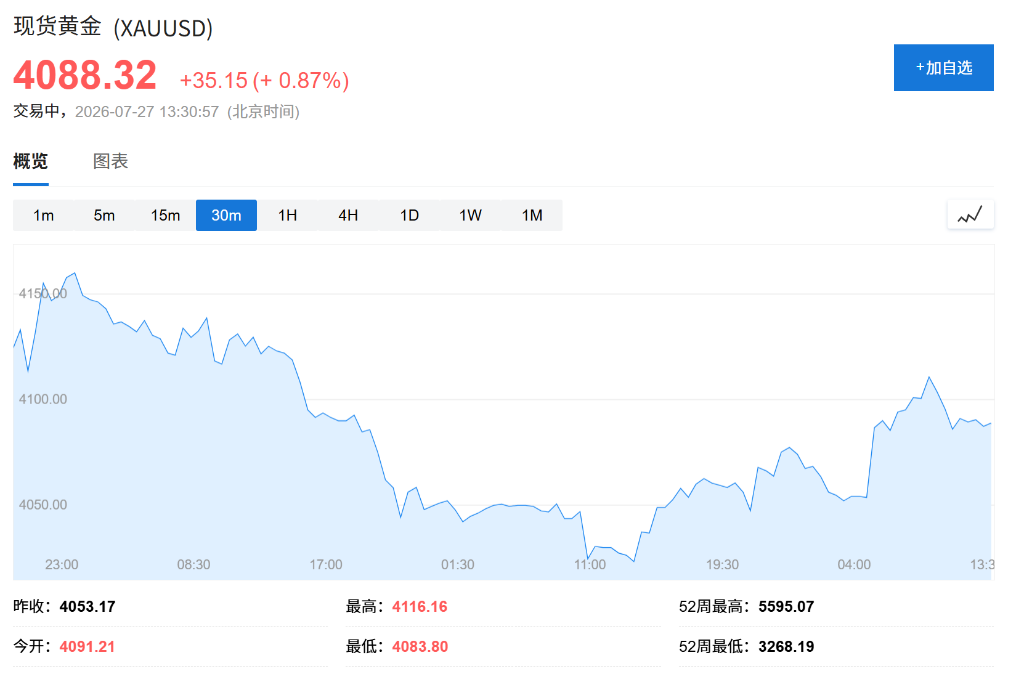Viewport: 1024px width, 677px height.
Task: Show the 1D daily chart
Action: pos(409,215)
